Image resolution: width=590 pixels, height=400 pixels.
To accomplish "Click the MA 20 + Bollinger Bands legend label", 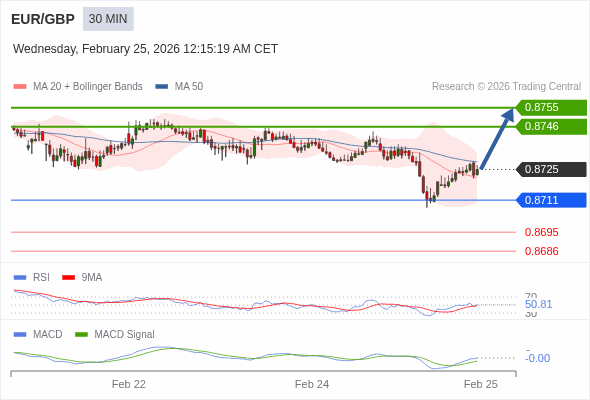I will [88, 87].
